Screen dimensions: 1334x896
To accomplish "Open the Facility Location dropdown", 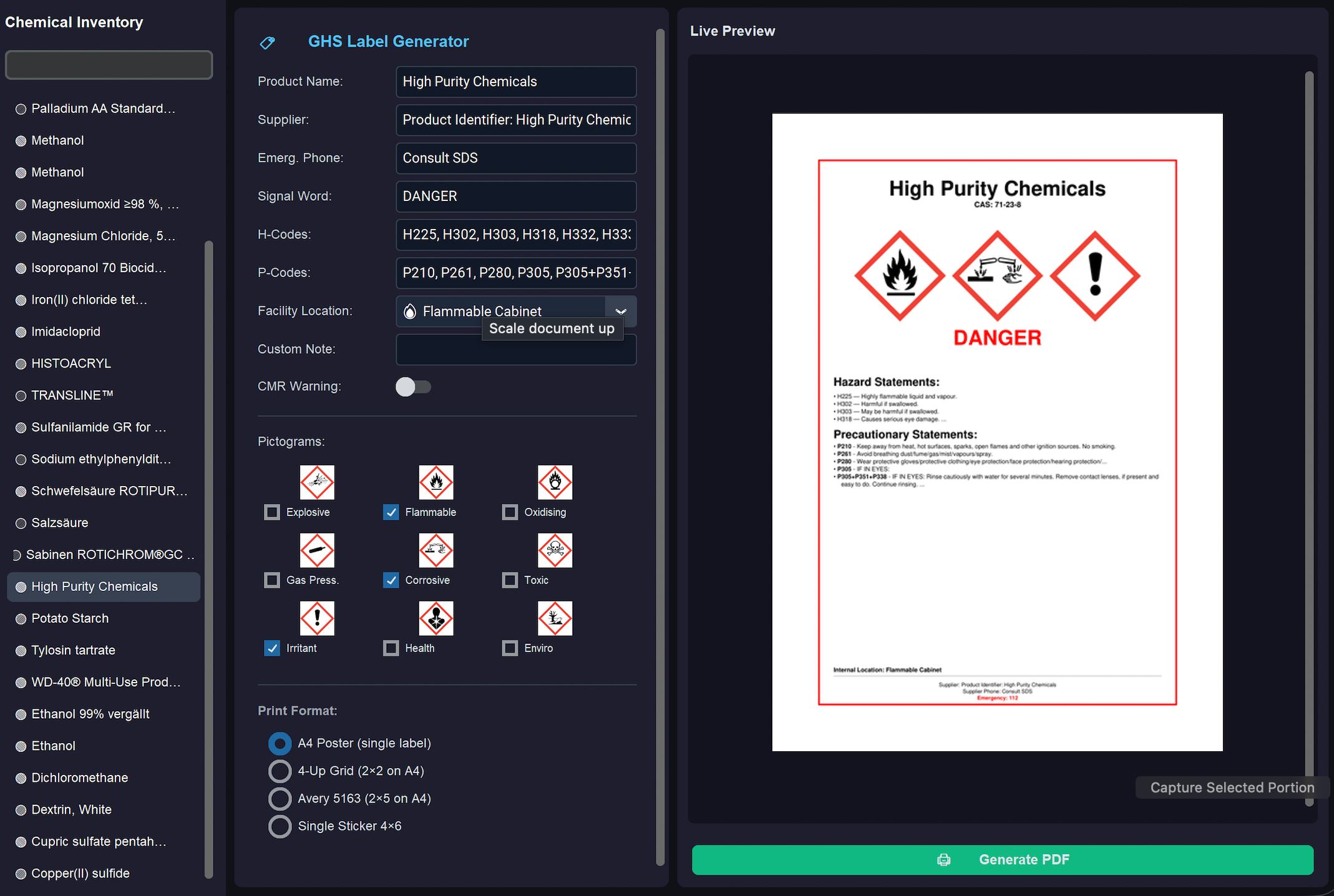I will (x=621, y=311).
